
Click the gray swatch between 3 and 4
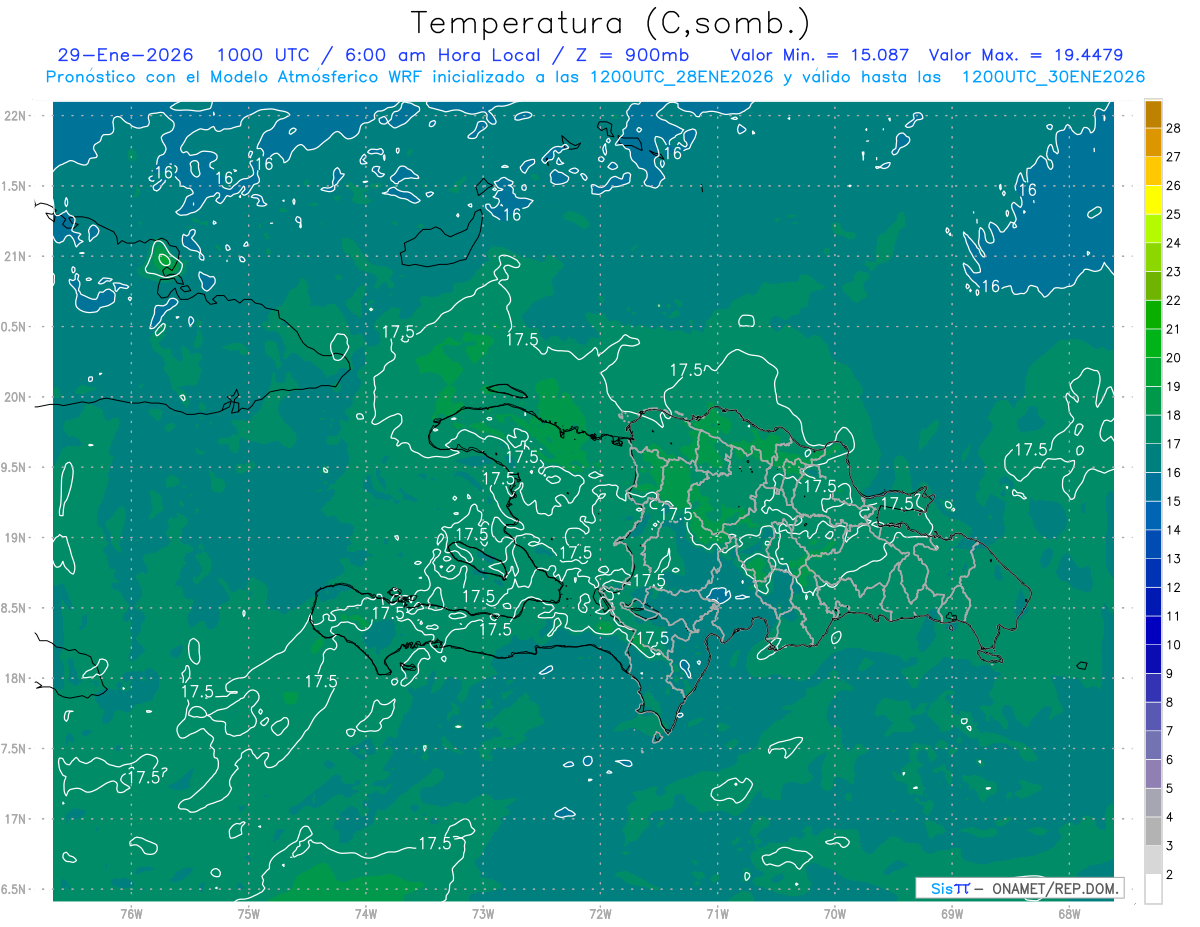click(x=1153, y=831)
